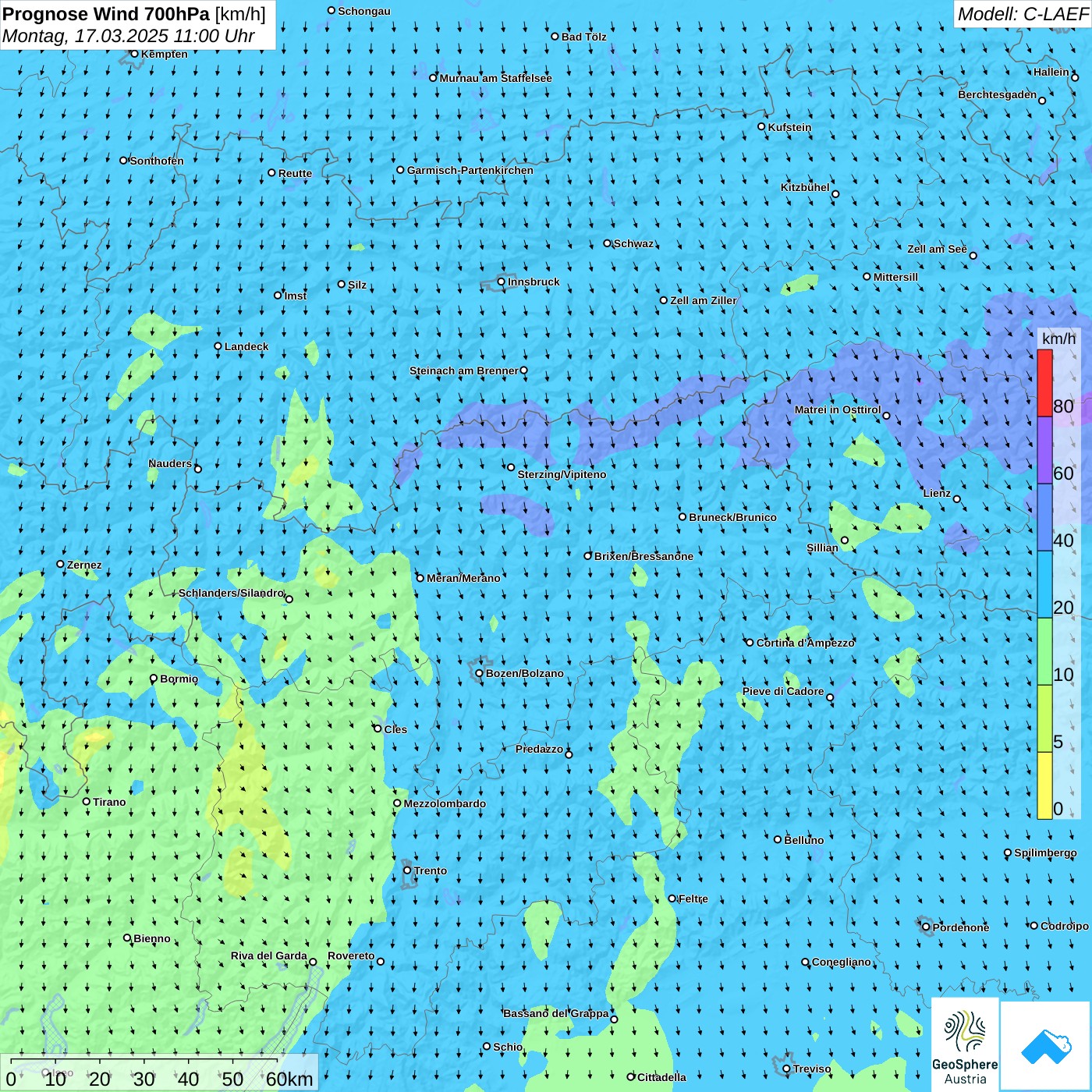
Task: Click the Pordenone city marker
Action: click(x=926, y=927)
